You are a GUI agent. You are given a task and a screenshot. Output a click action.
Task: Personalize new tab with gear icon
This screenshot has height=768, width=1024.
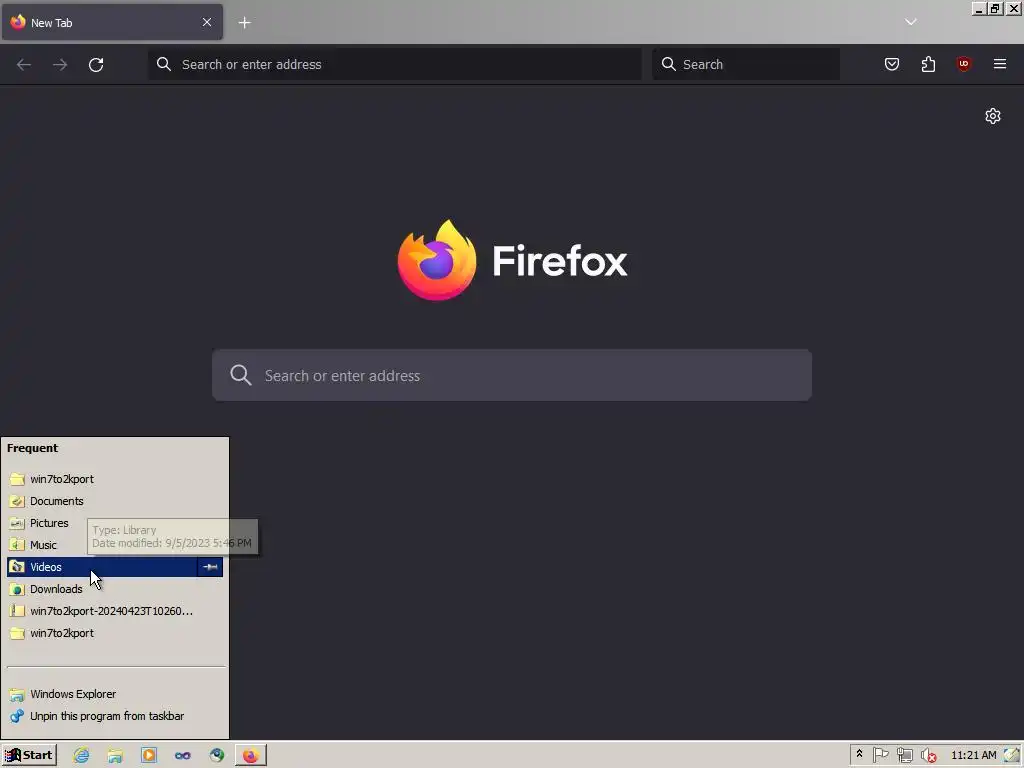993,116
